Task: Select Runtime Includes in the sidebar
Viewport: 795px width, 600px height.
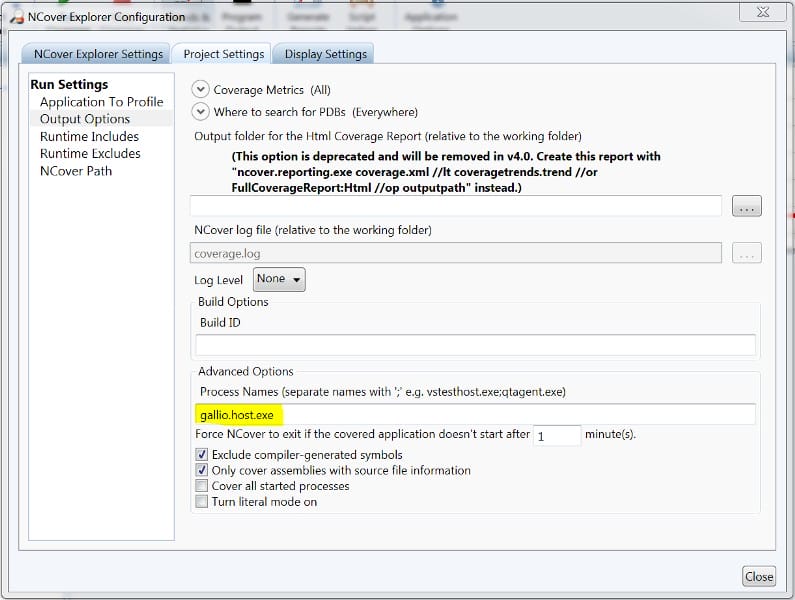Action: (89, 136)
